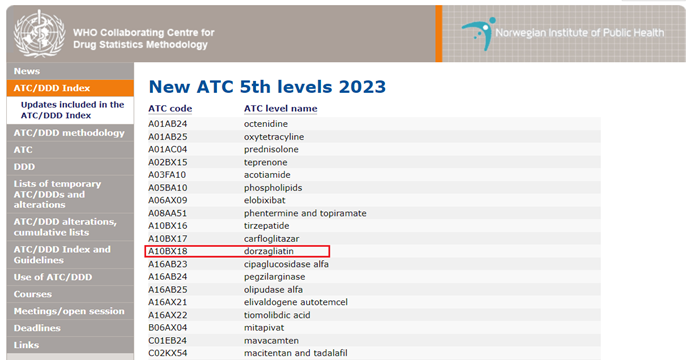This screenshot has height=360, width=692.
Task: Open WHO Collaborating Centre header title
Action: coord(143,38)
